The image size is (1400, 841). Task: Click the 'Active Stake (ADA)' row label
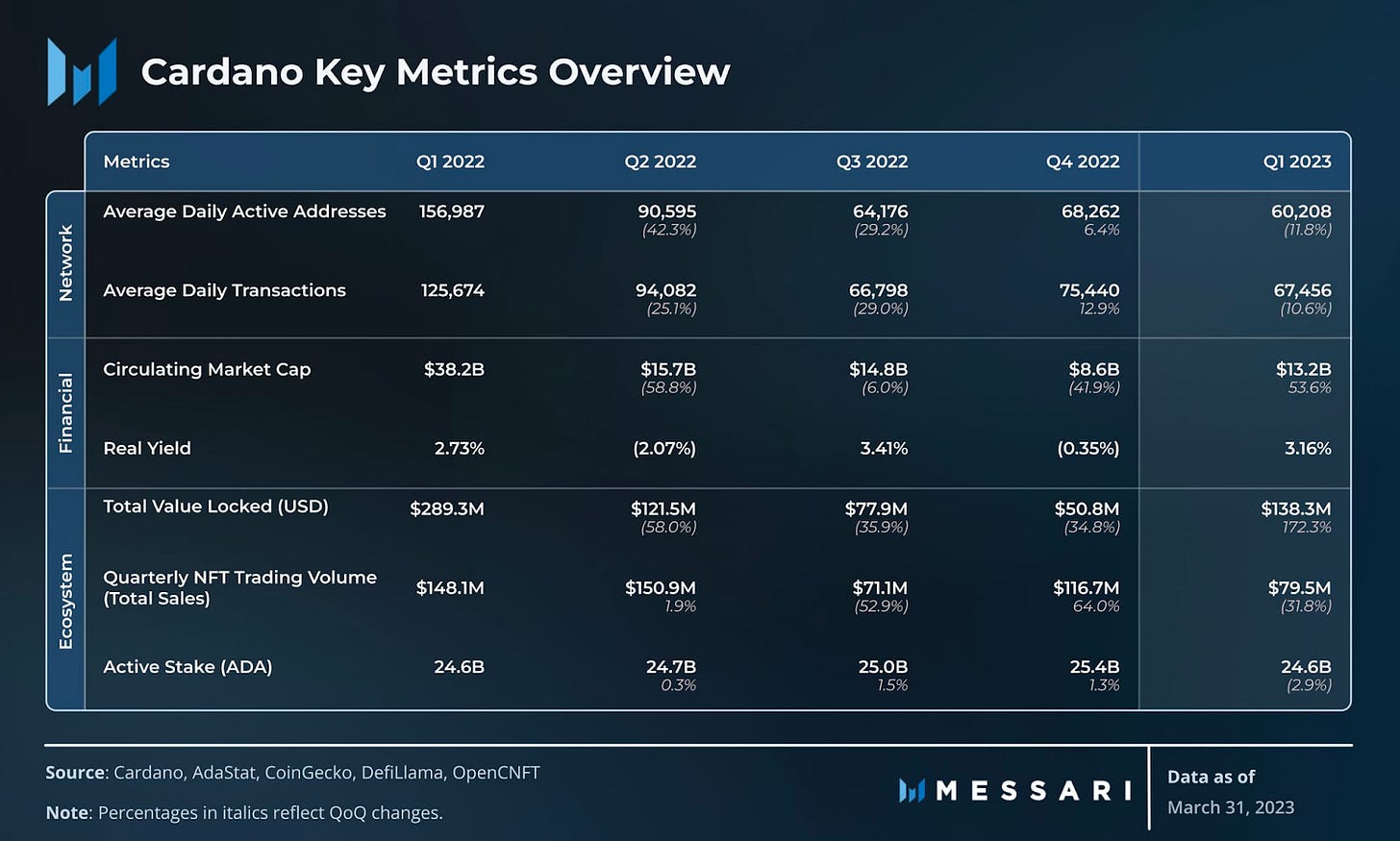187,667
